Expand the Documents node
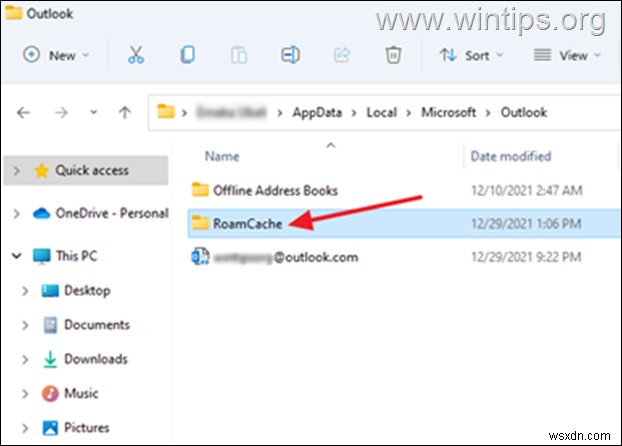This screenshot has width=622, height=446. coord(25,325)
